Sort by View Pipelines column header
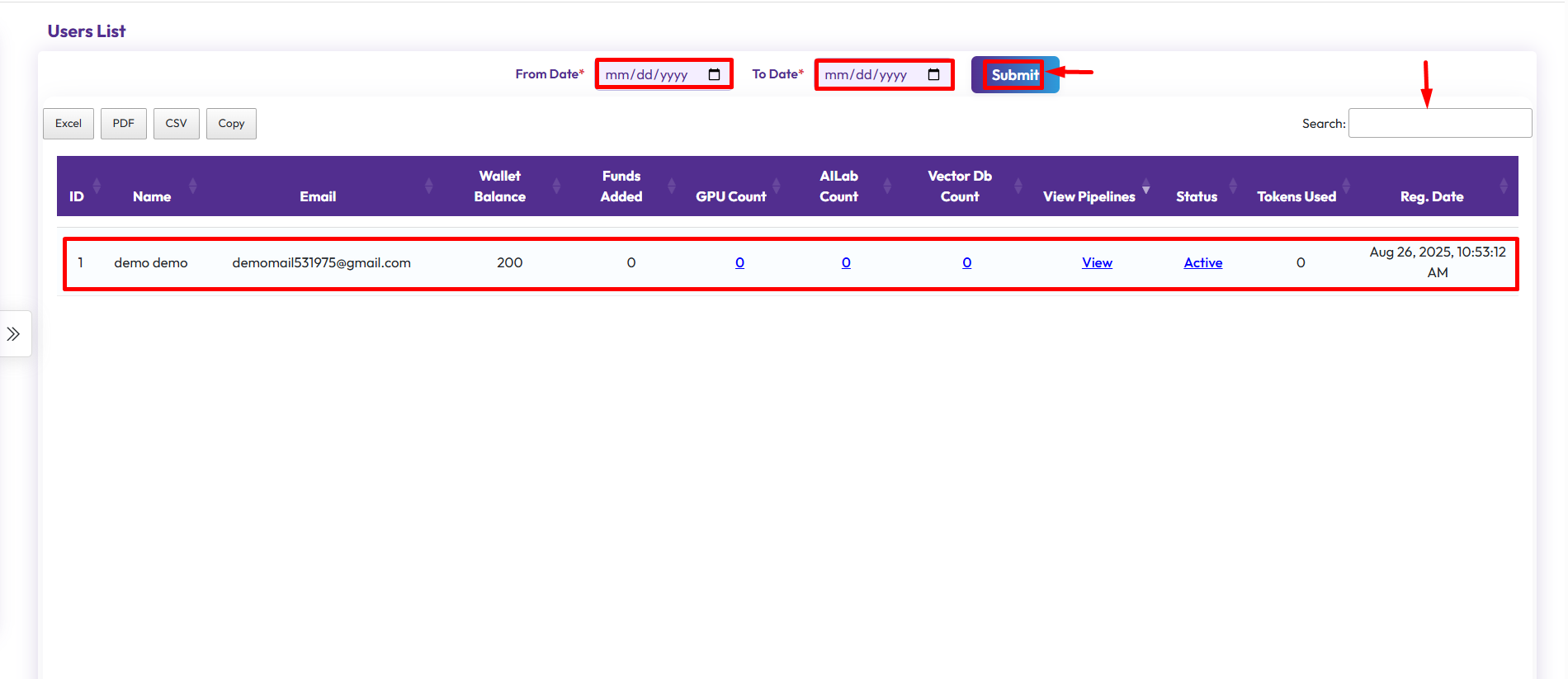The image size is (1568, 679). click(1089, 196)
